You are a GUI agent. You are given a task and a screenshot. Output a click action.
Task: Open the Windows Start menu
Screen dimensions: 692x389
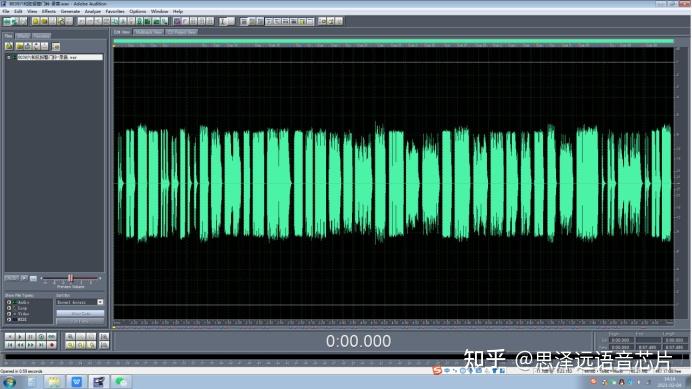click(x=9, y=382)
